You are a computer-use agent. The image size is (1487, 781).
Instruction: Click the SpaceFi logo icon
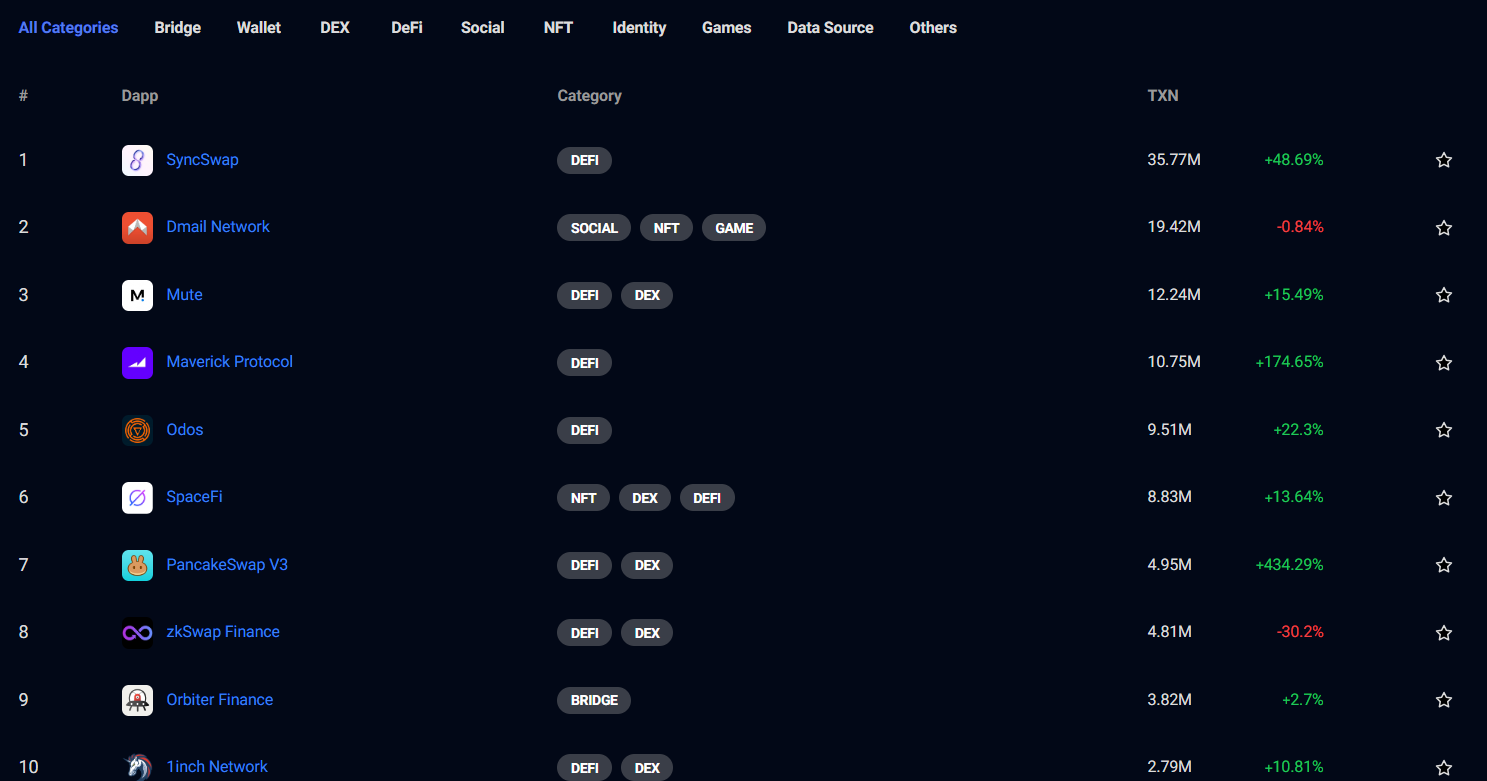click(137, 497)
